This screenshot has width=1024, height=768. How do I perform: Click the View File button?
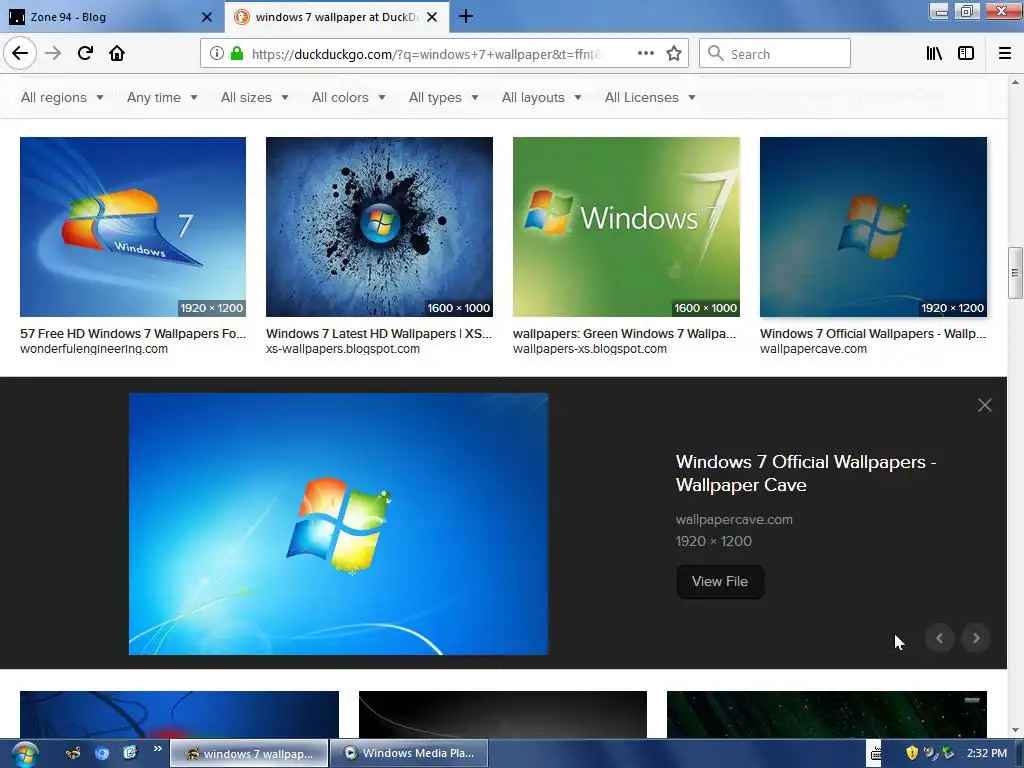tap(720, 581)
